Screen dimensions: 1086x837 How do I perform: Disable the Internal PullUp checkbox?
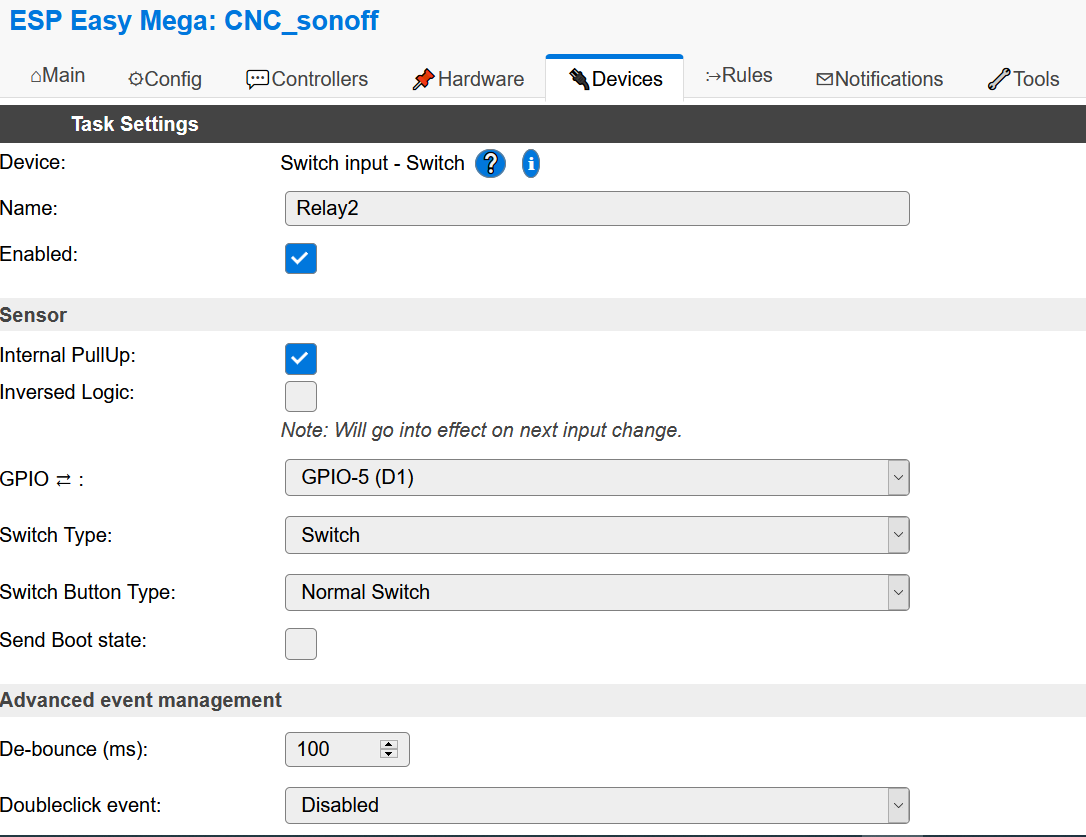pyautogui.click(x=301, y=359)
